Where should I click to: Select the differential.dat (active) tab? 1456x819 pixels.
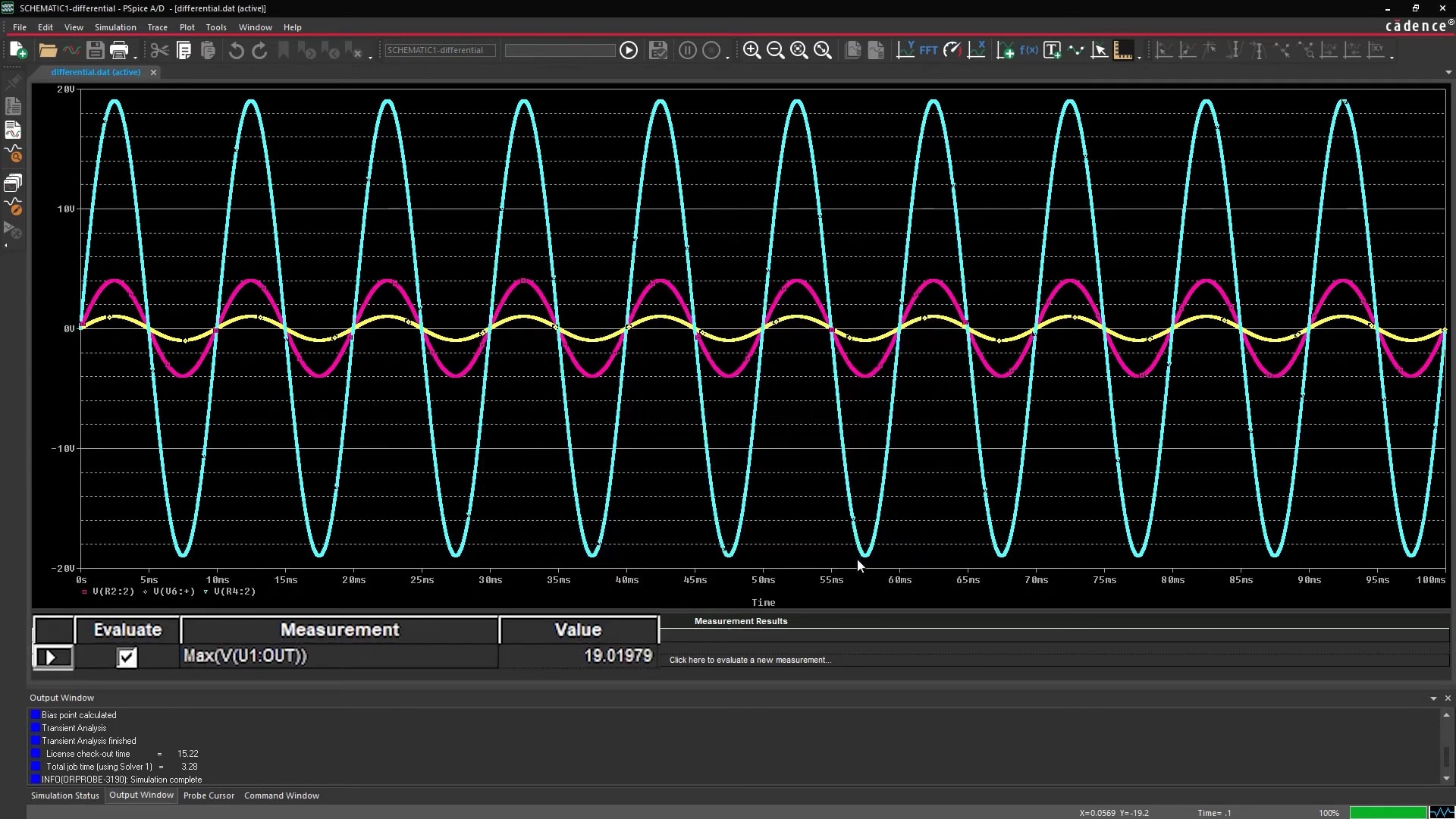coord(96,72)
